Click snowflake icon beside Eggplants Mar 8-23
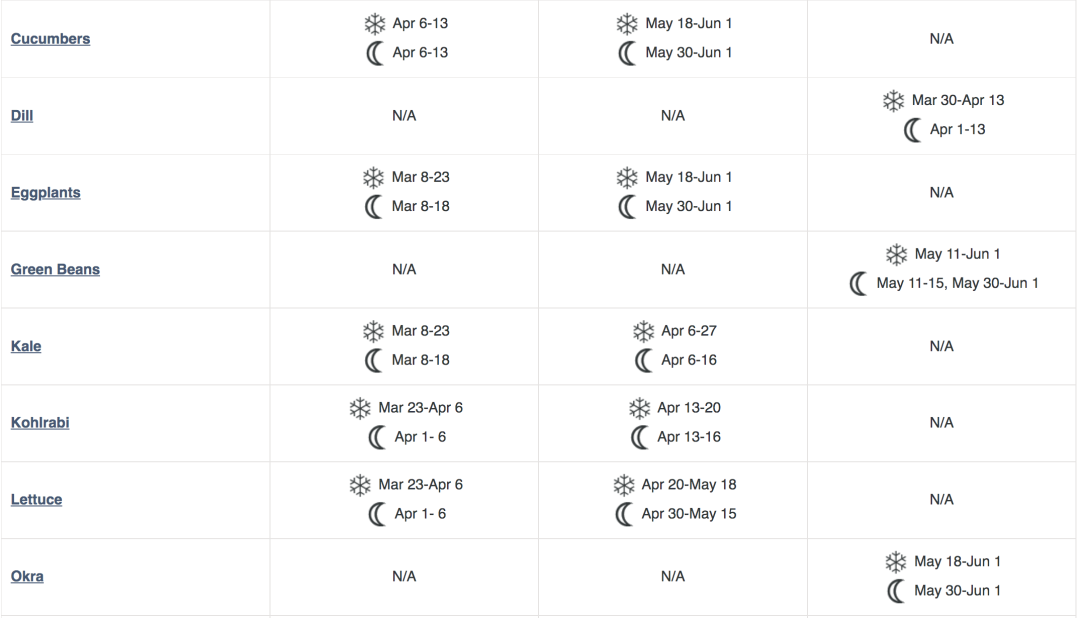The image size is (1080, 618). pos(373,178)
